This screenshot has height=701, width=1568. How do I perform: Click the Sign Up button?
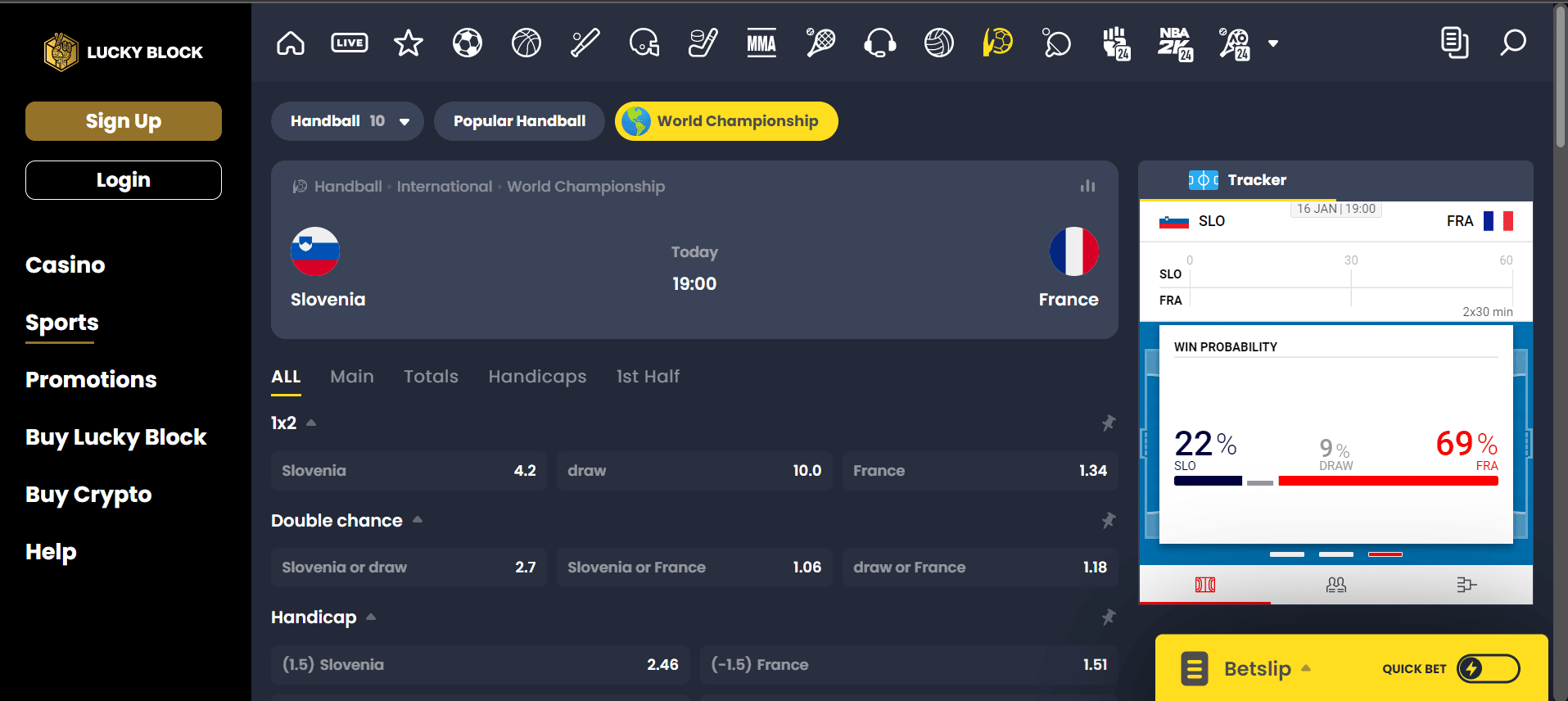point(124,121)
